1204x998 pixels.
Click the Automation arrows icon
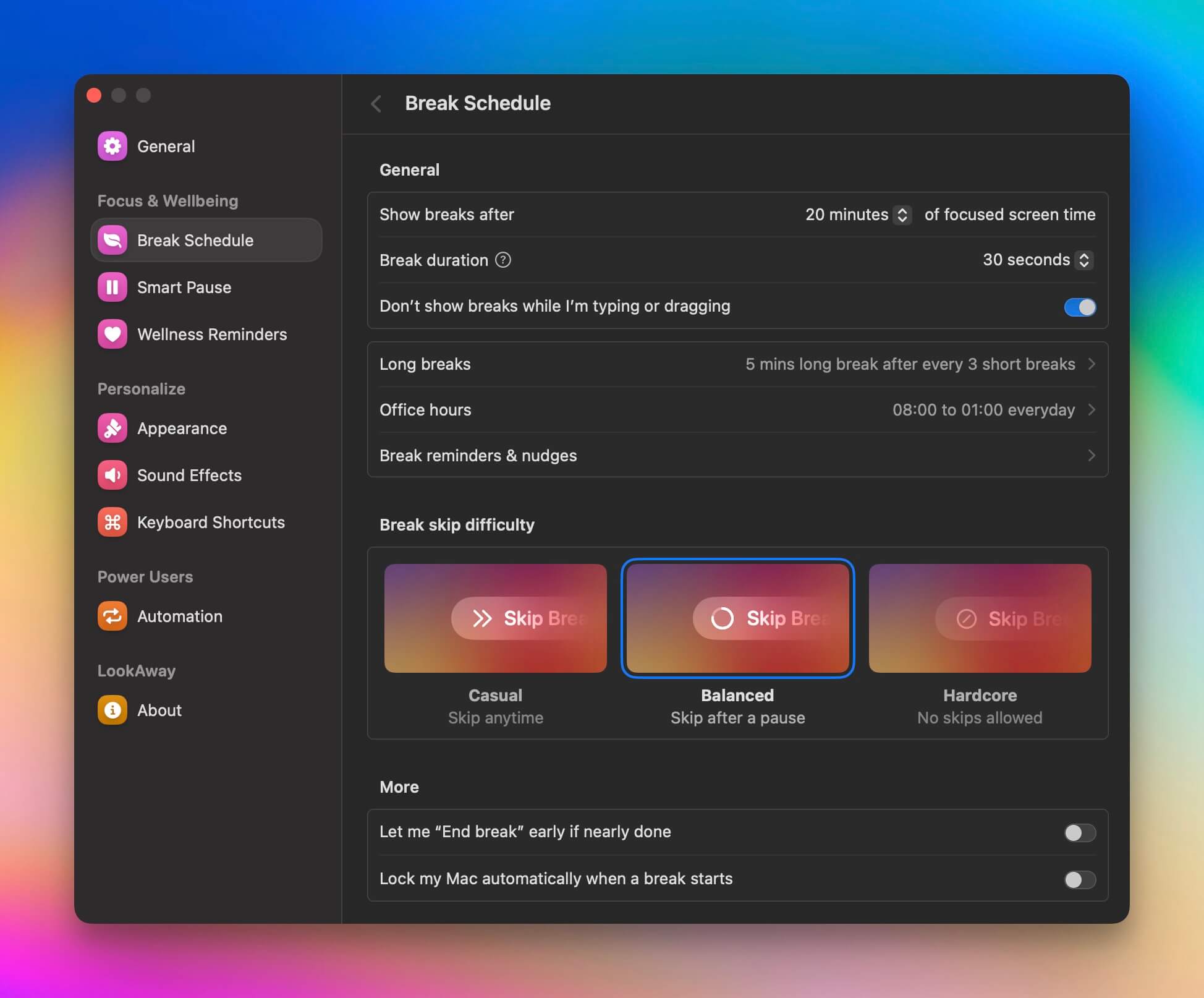112,616
